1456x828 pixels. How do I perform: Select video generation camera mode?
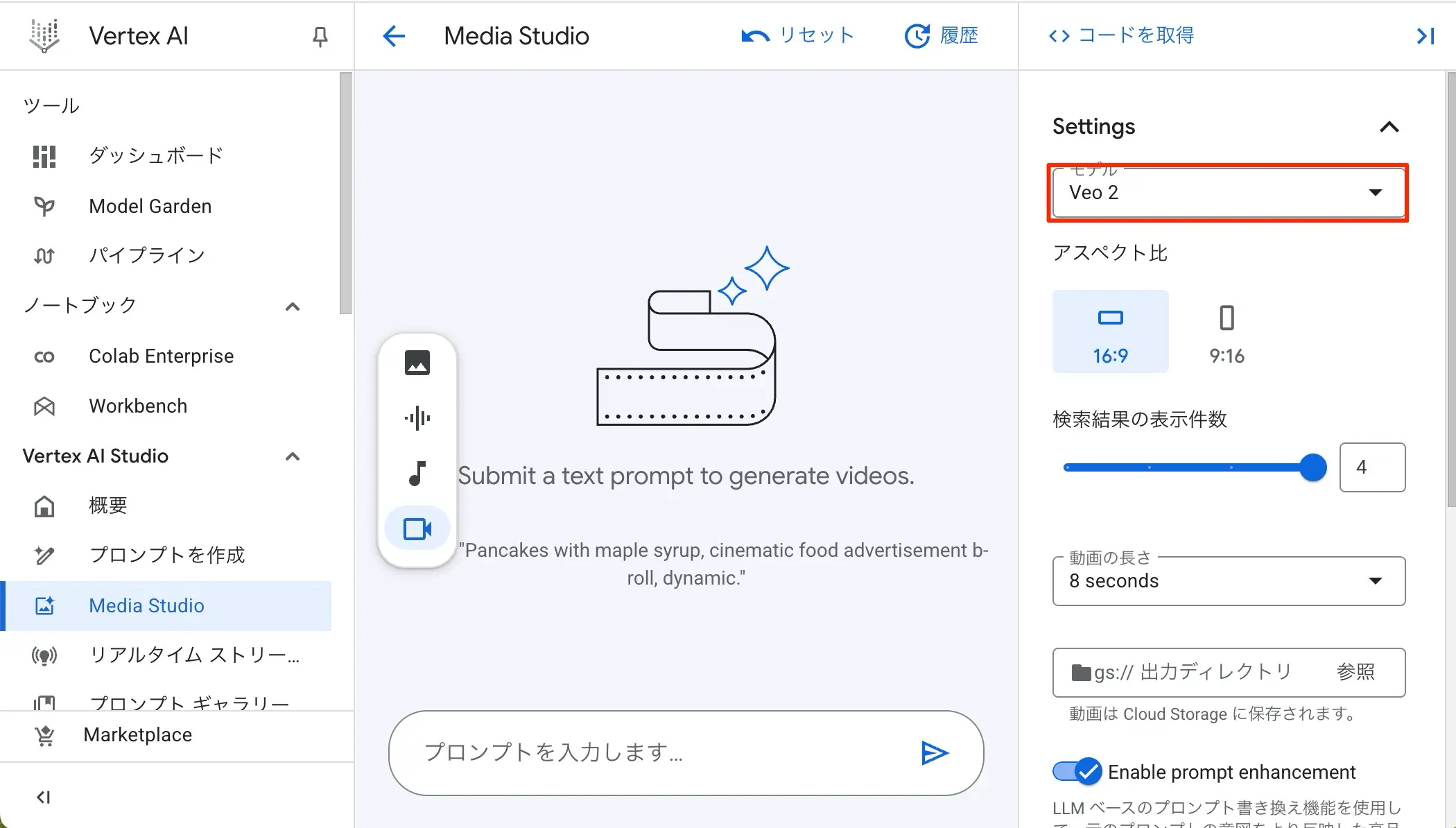417,529
